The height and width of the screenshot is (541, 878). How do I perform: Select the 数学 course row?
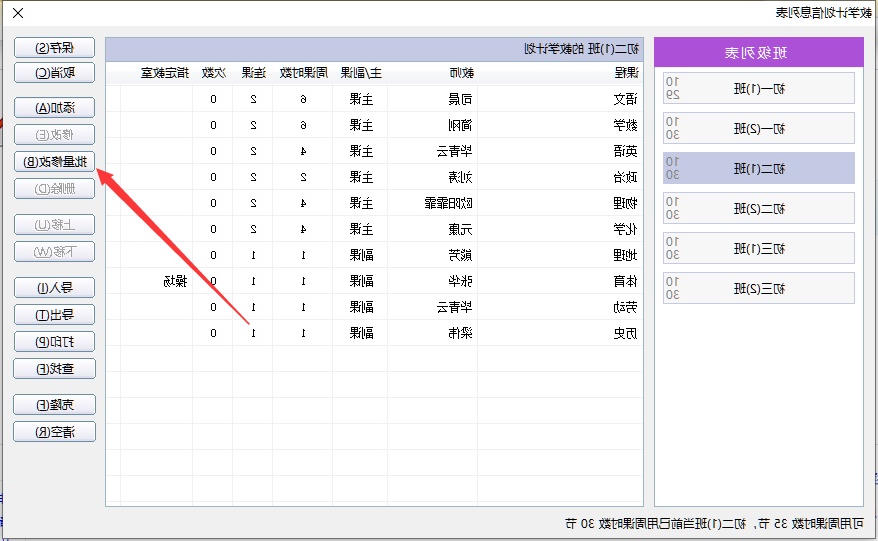tap(374, 125)
